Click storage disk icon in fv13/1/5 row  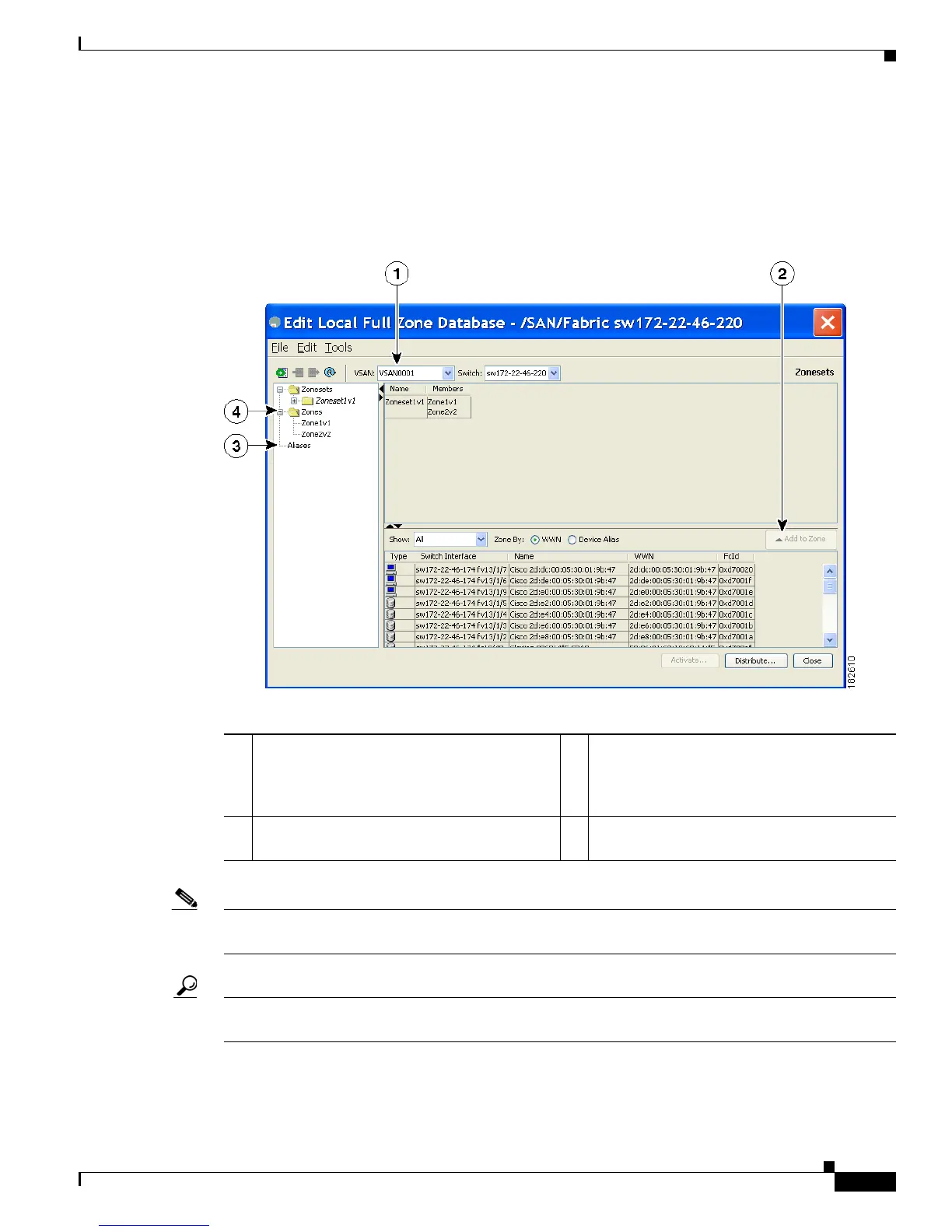(x=391, y=603)
